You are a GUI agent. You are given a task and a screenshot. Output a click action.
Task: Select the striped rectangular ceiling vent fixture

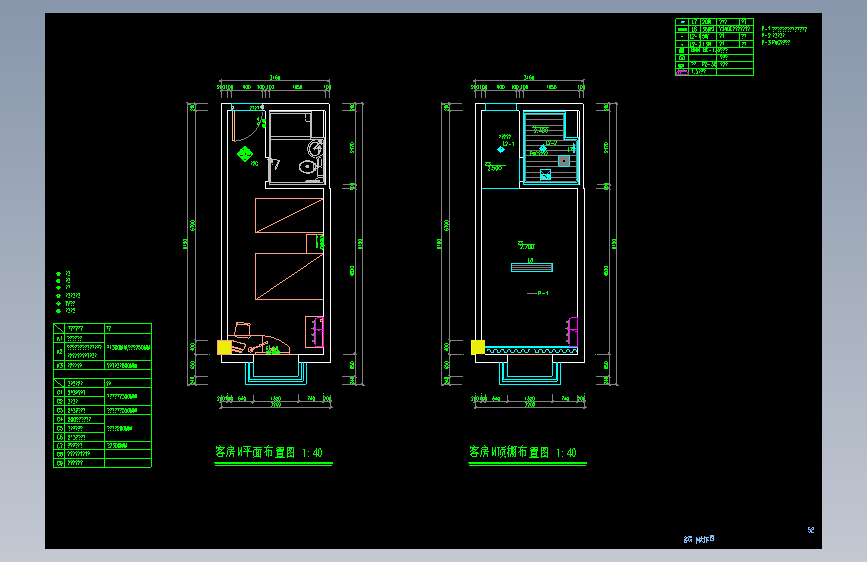point(531,268)
